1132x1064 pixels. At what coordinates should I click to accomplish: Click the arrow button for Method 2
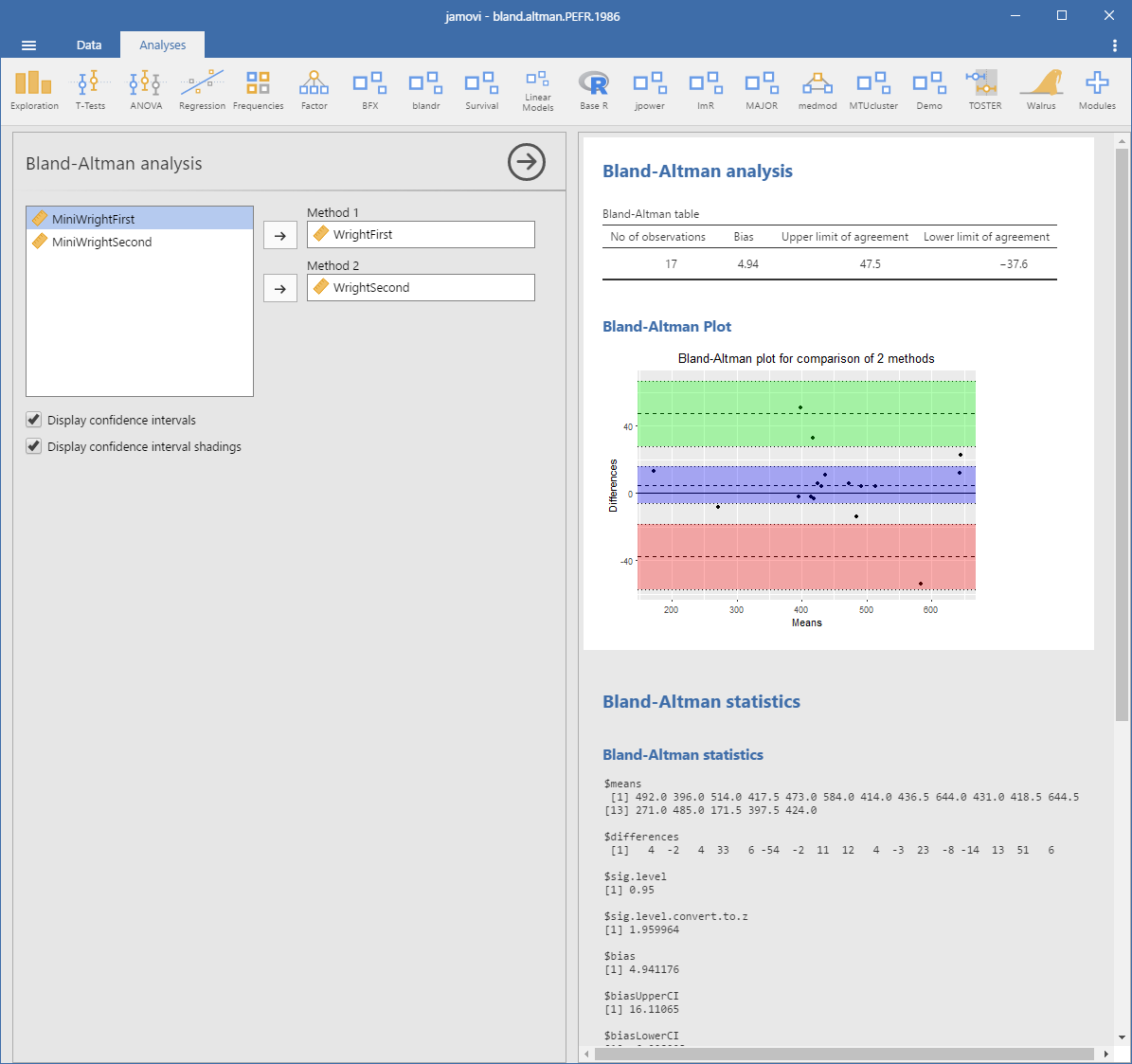tap(280, 289)
